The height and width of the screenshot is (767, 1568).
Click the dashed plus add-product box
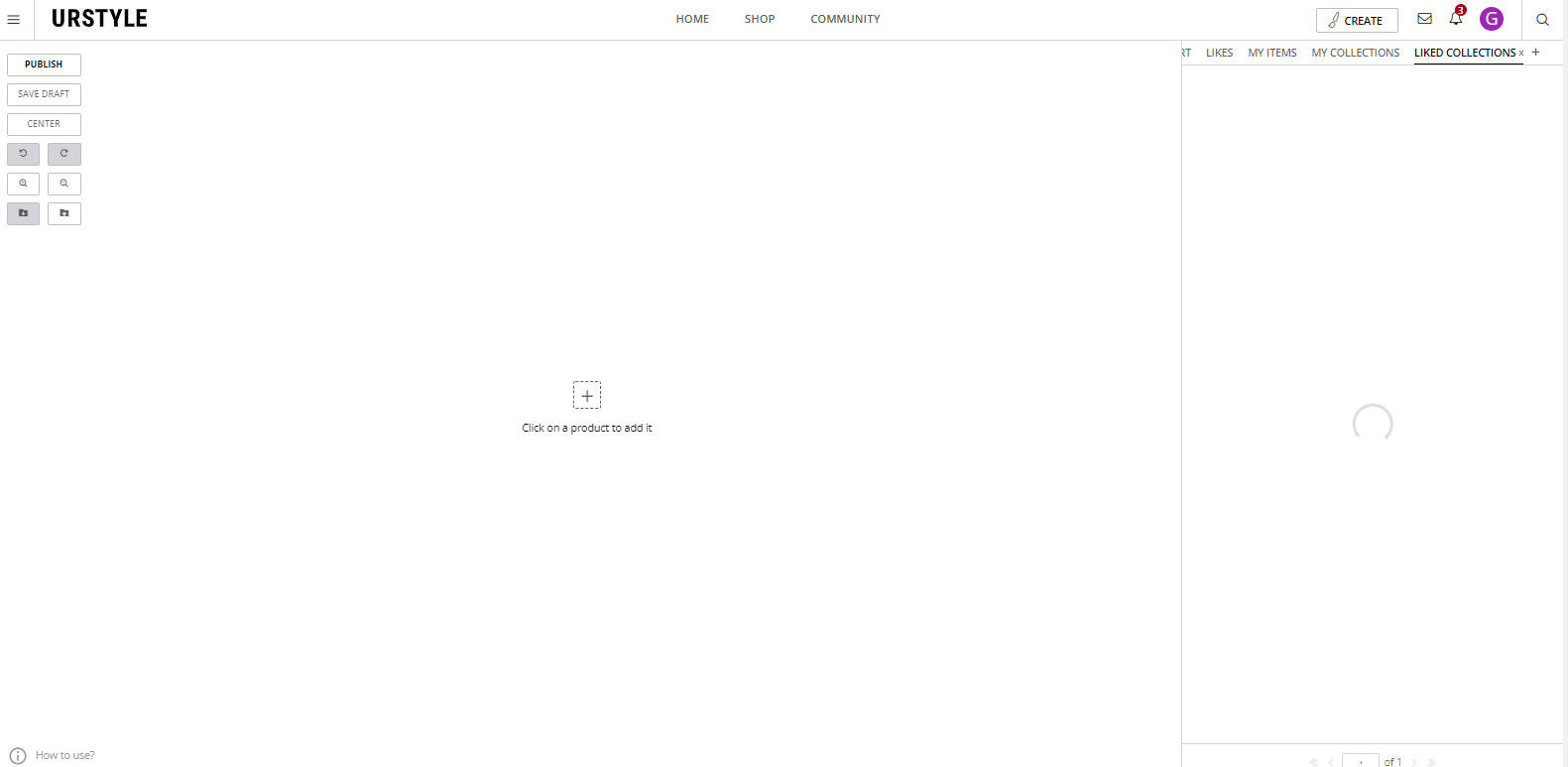(x=587, y=395)
